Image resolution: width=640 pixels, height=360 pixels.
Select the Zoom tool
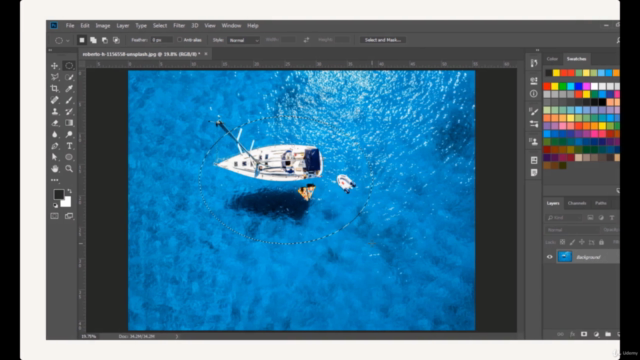point(69,169)
